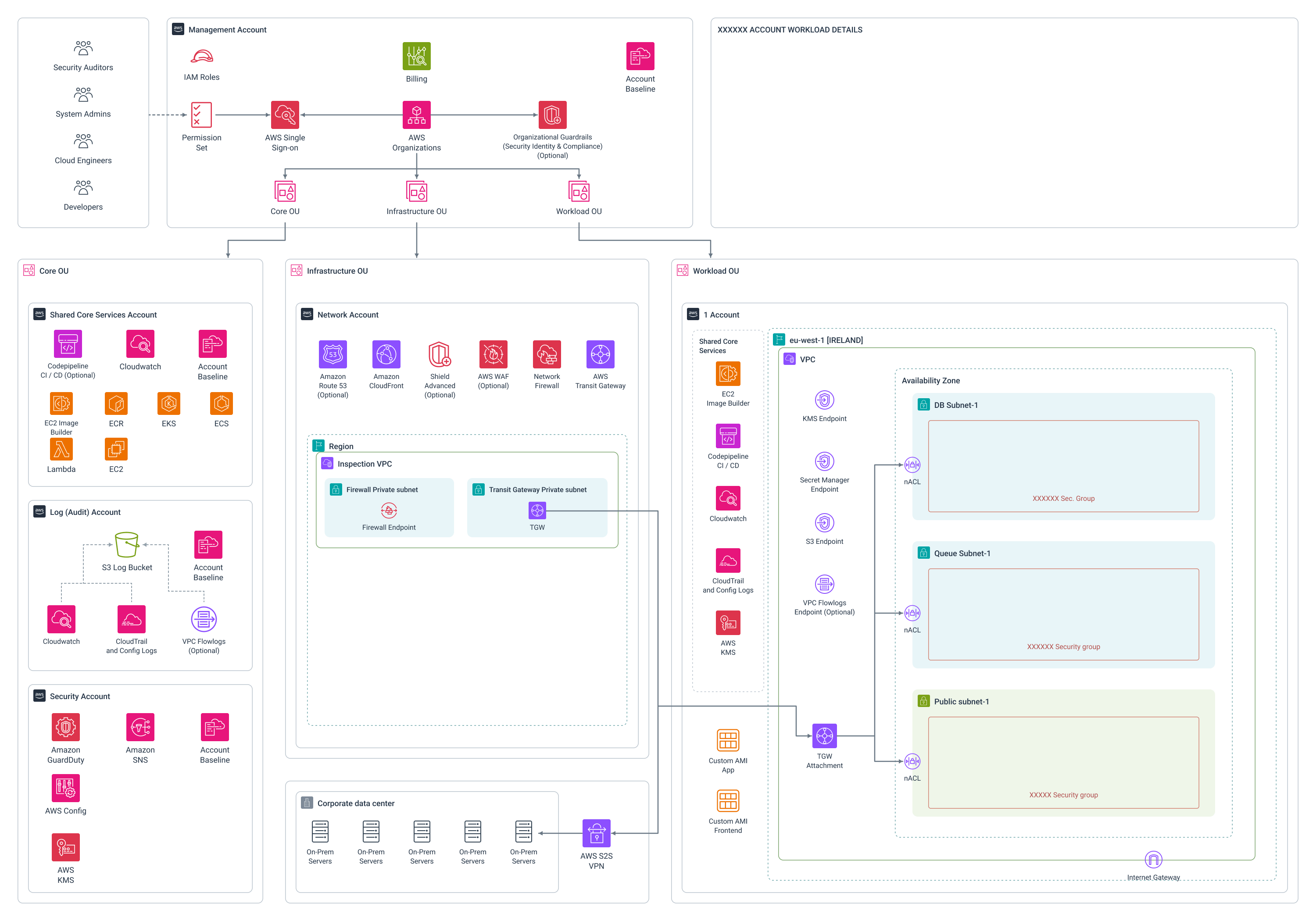Click the AWS Config icon
This screenshot has width=1316, height=921.
pyautogui.click(x=66, y=788)
